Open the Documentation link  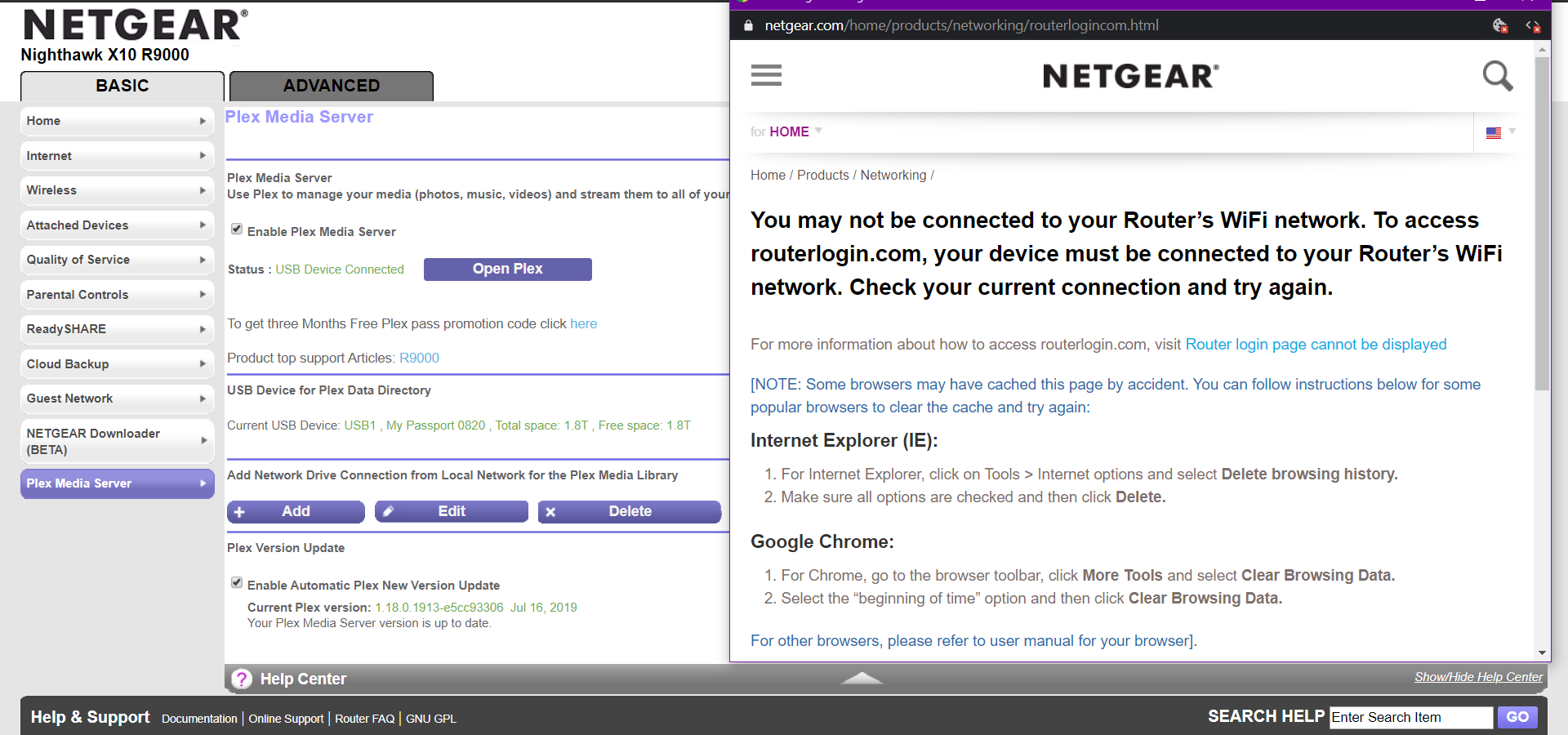(199, 719)
